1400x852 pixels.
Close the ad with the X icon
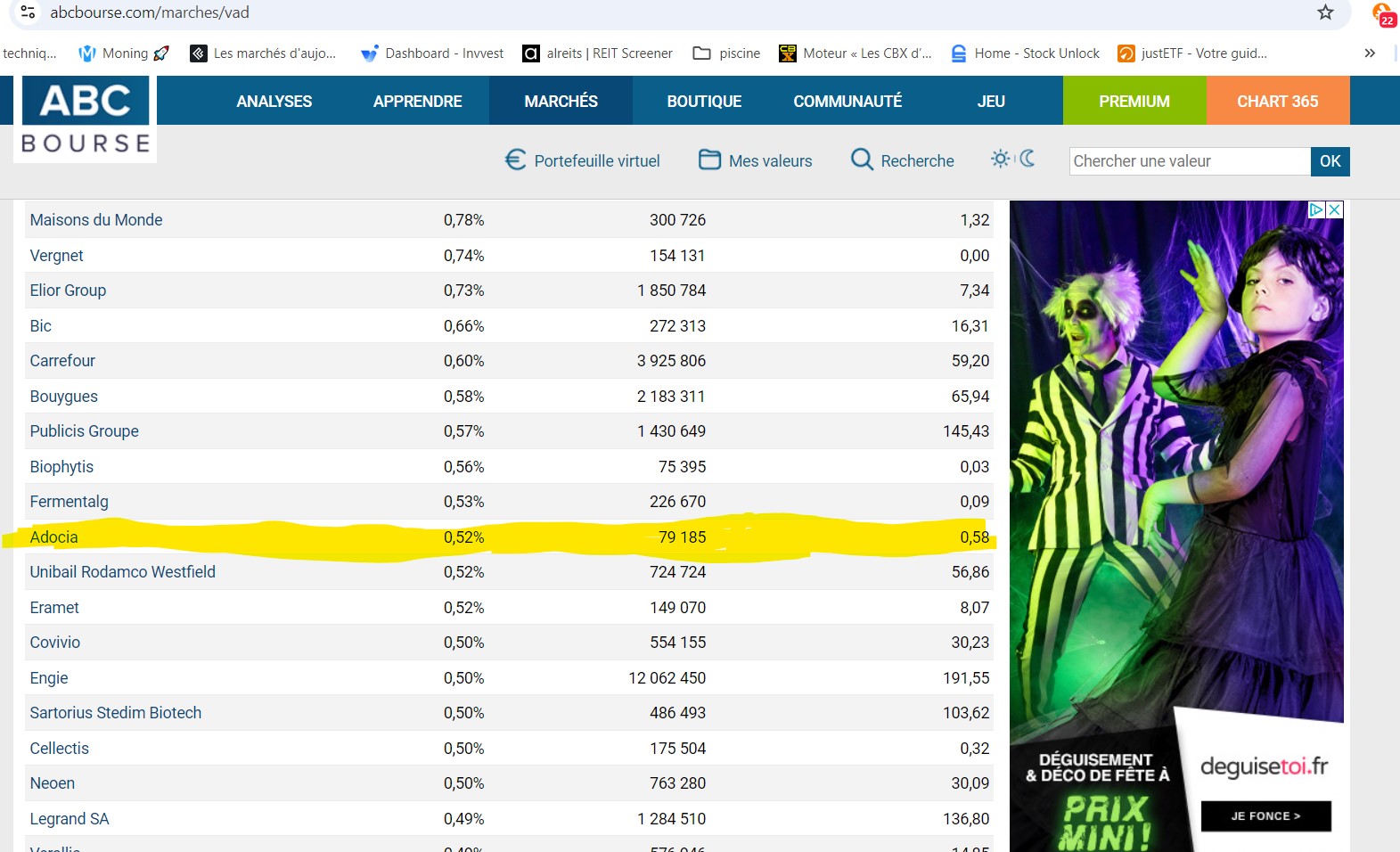tap(1334, 209)
